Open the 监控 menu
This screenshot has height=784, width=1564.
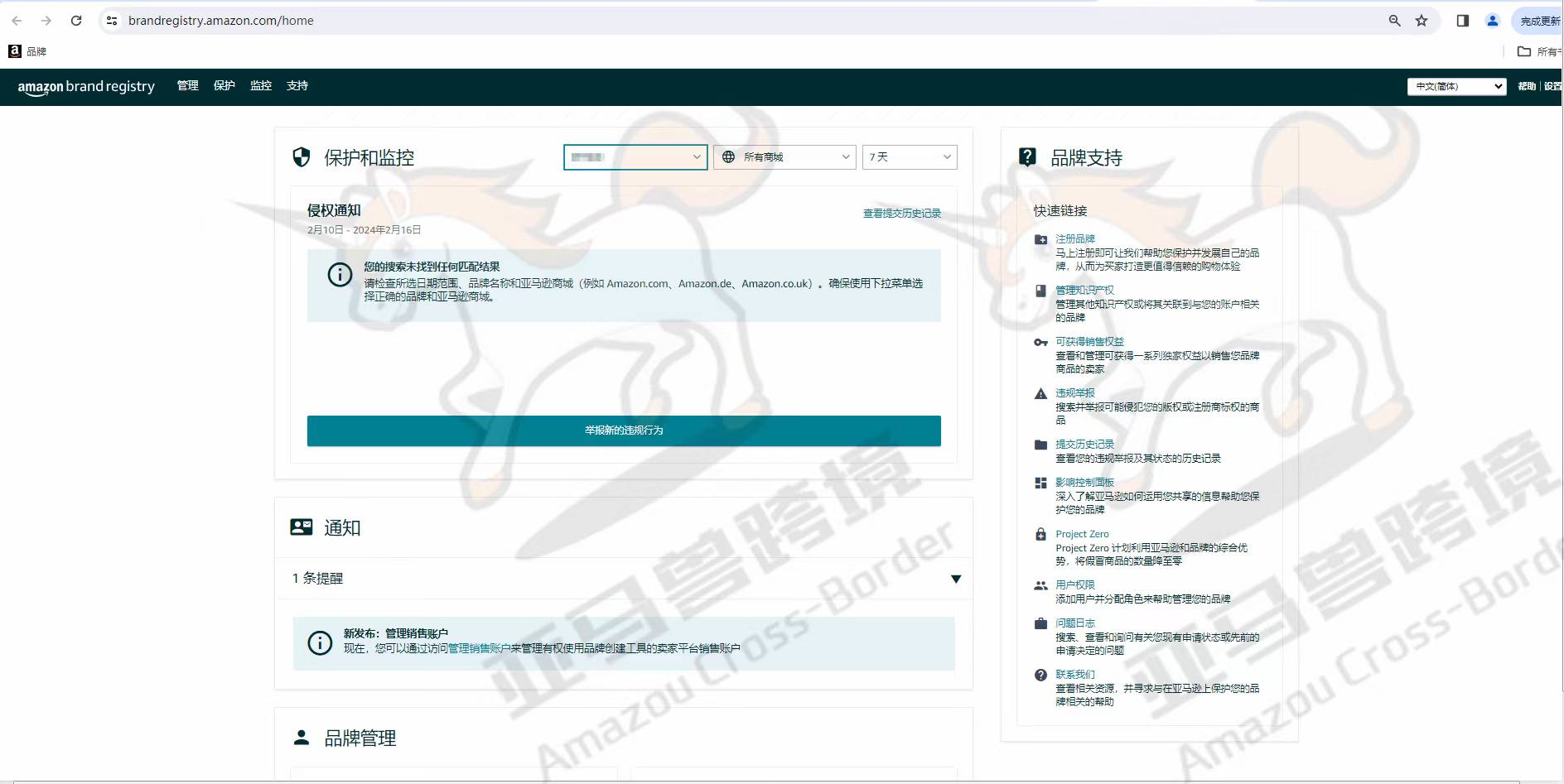[261, 86]
